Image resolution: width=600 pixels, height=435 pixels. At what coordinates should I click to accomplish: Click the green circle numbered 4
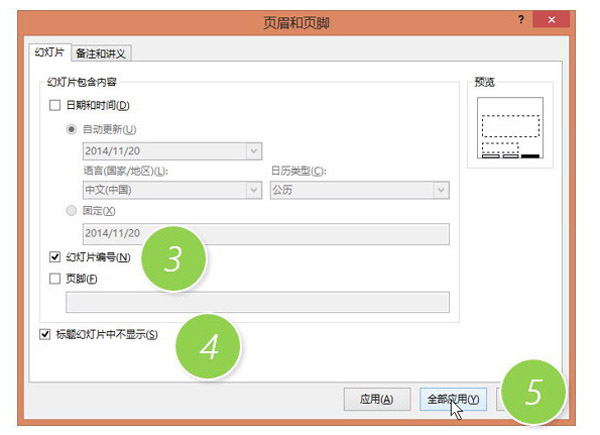(208, 346)
